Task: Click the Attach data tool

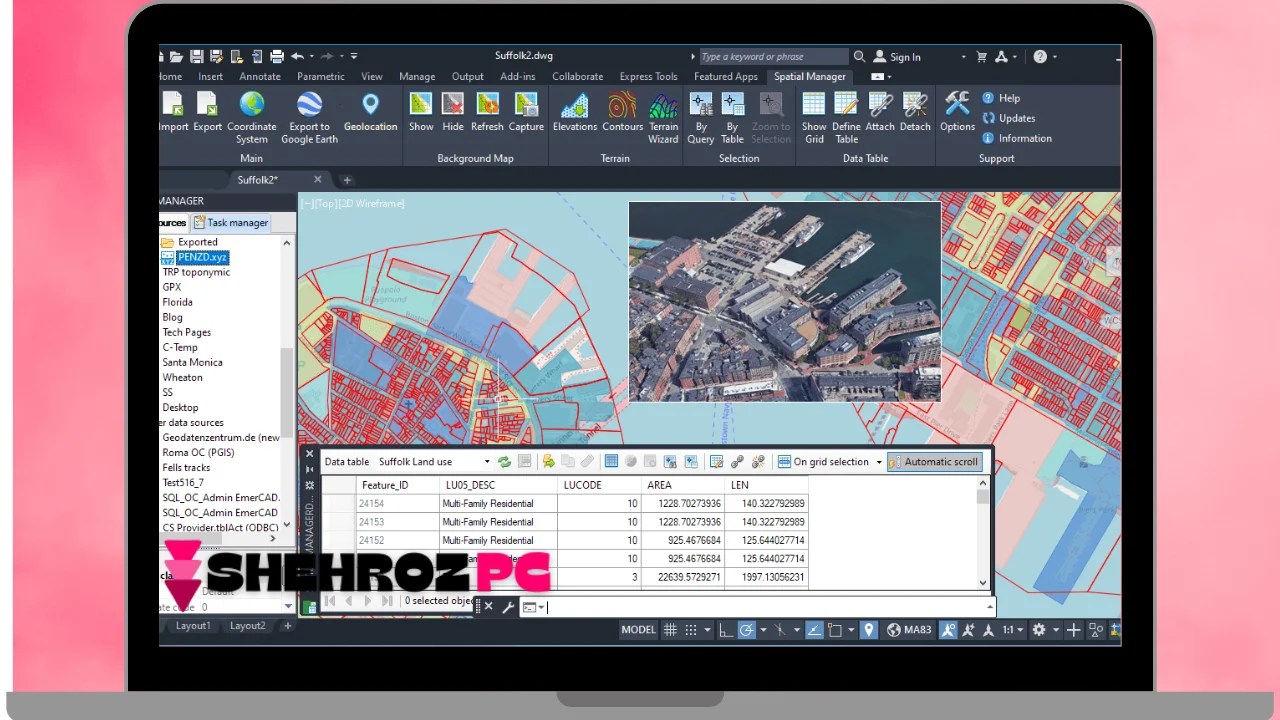Action: click(x=880, y=111)
